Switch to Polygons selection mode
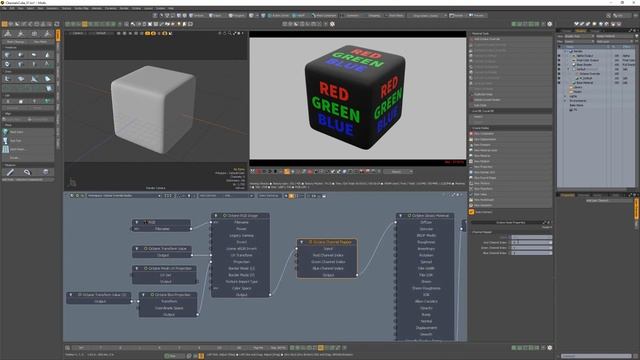This screenshot has width=640, height=360. coord(236,16)
